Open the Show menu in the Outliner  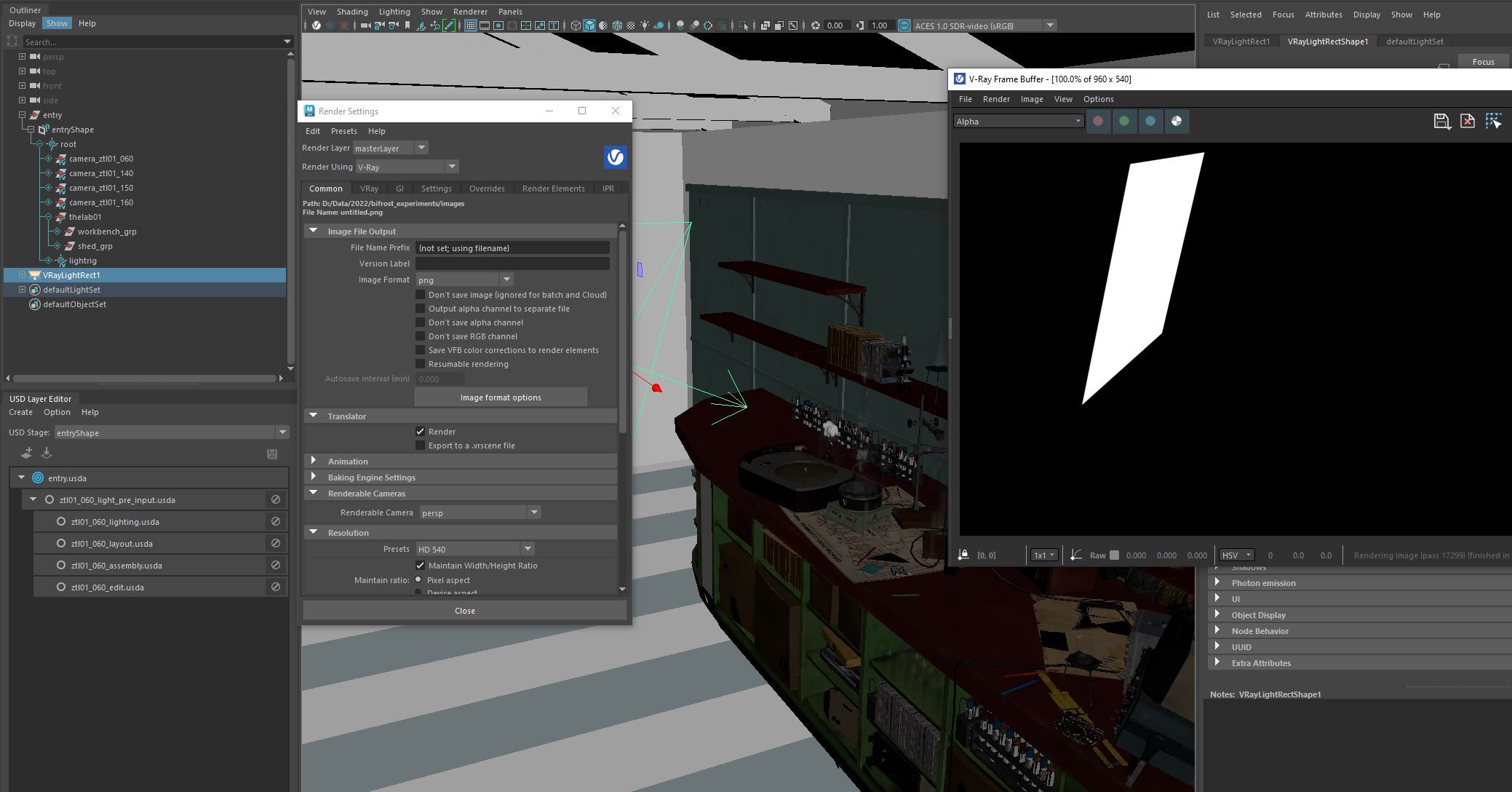pos(57,23)
